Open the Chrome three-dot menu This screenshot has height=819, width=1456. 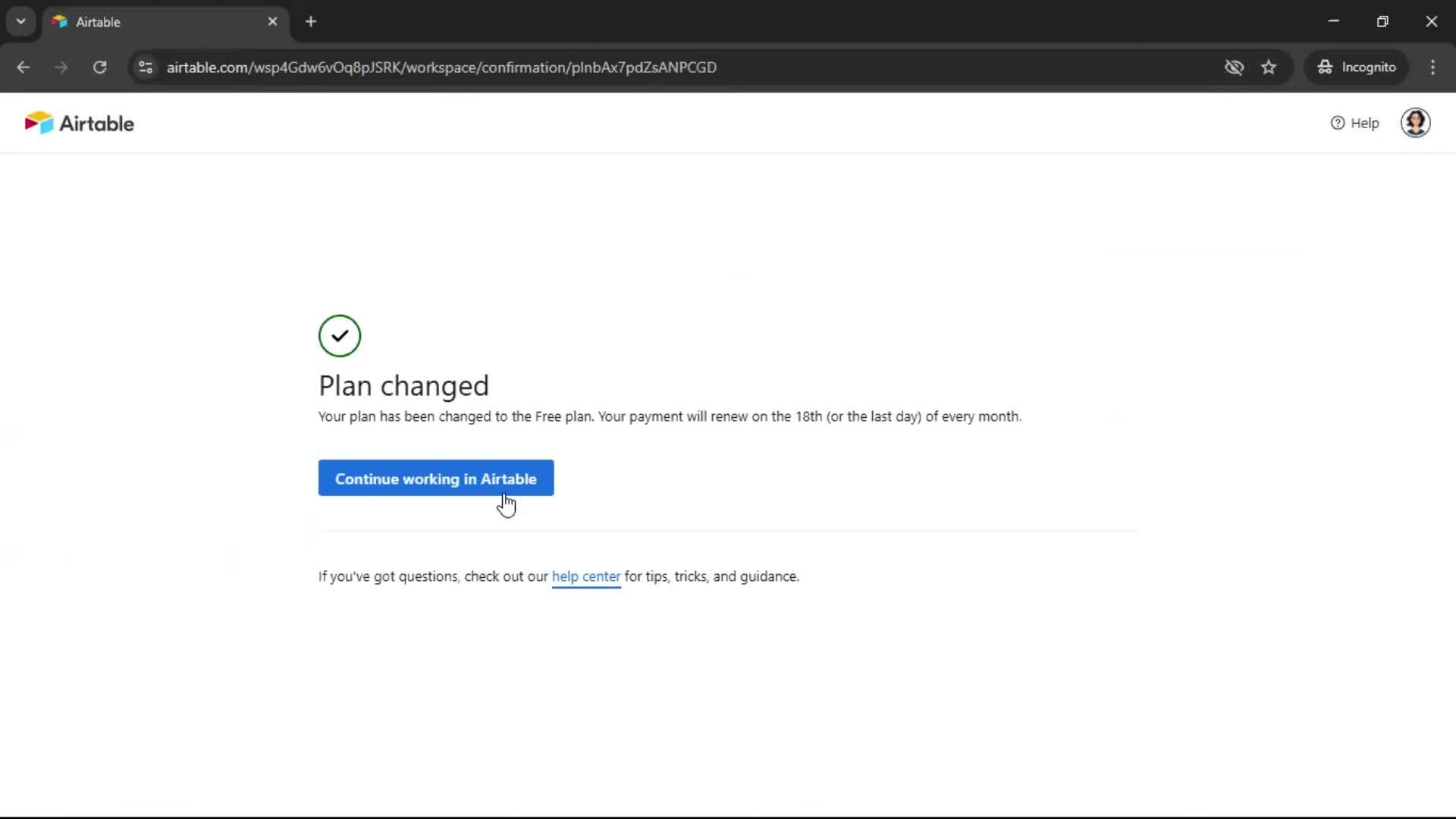tap(1432, 67)
